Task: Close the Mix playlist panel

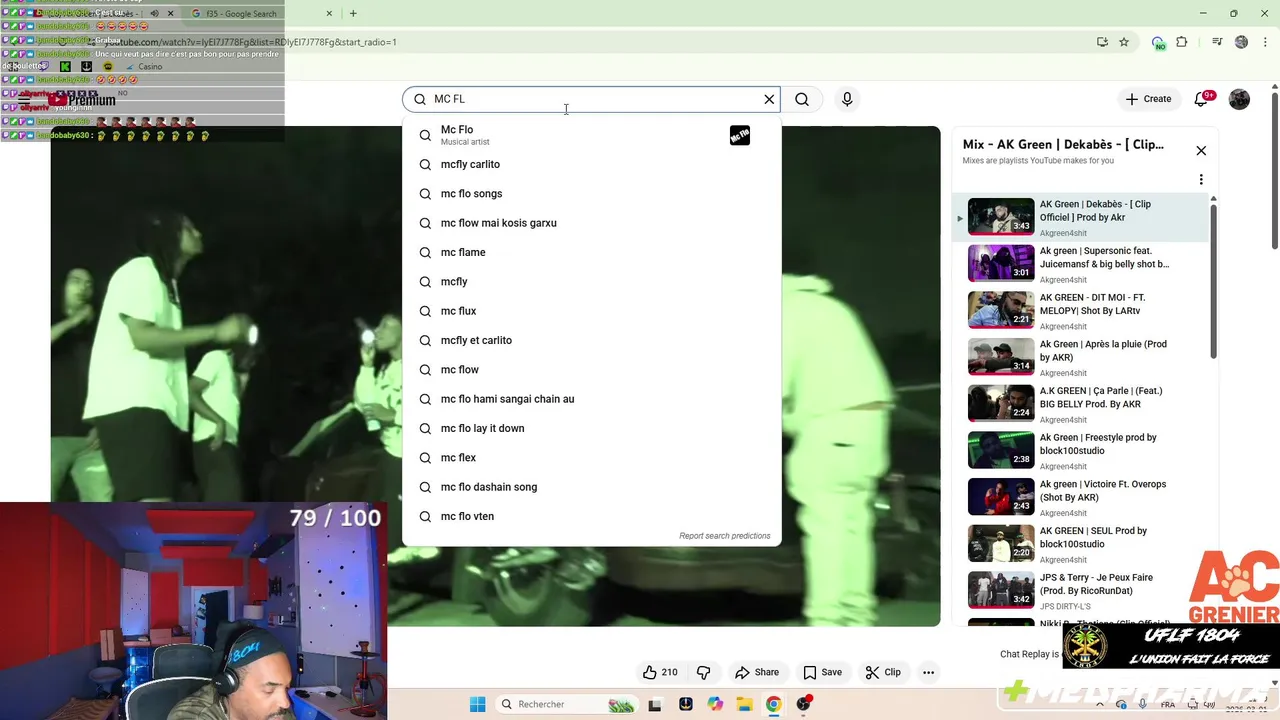Action: (1201, 150)
